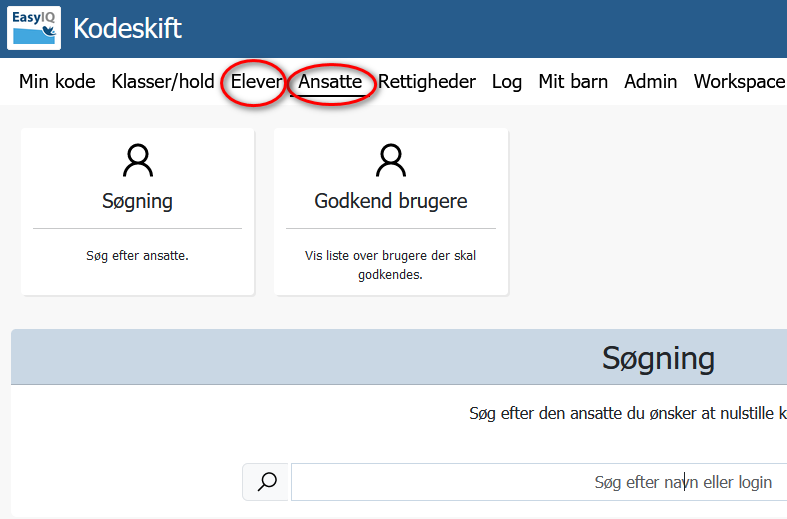The height and width of the screenshot is (519, 787).
Task: Click the magnifying glass search icon
Action: click(x=267, y=482)
